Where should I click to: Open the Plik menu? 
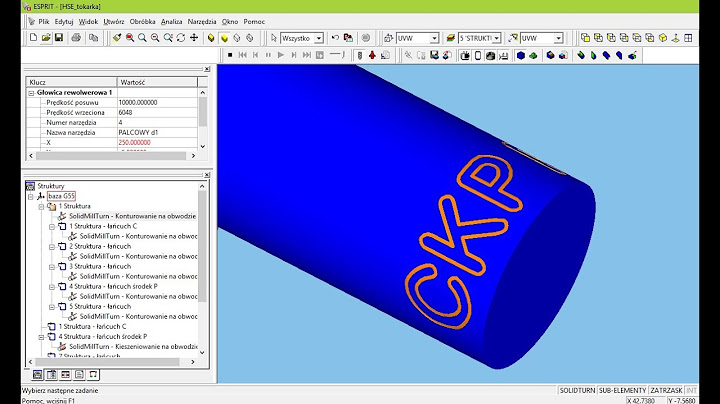[x=44, y=22]
